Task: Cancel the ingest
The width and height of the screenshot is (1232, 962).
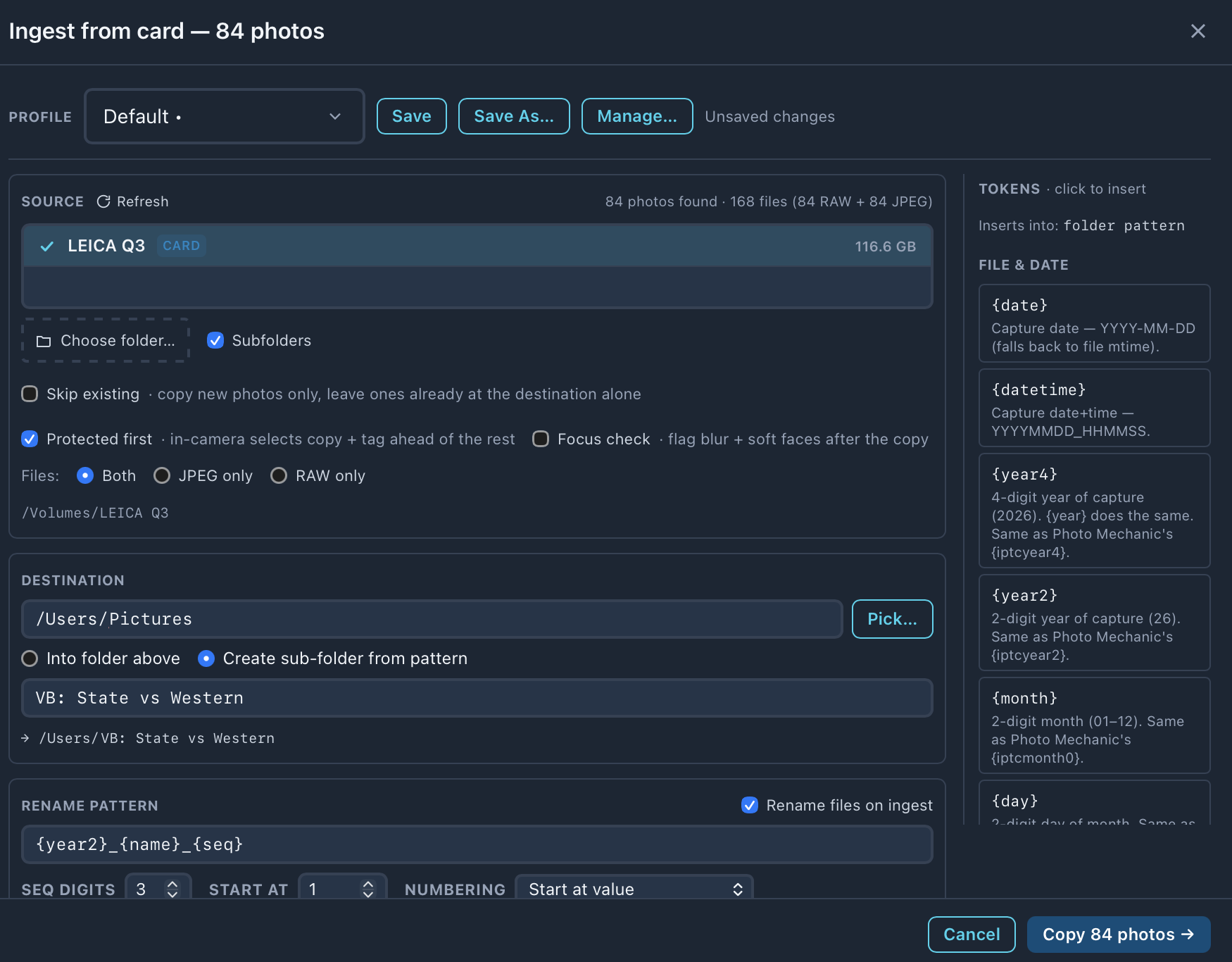Action: coord(972,935)
